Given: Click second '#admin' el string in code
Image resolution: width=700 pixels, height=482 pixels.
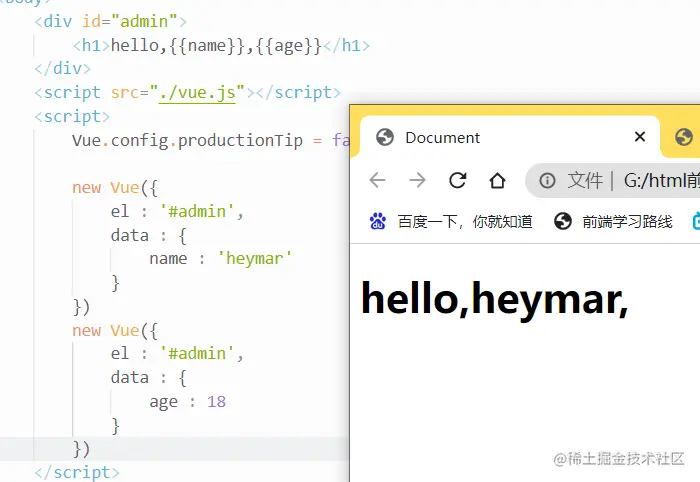Looking at the screenshot, I should click(x=197, y=353).
